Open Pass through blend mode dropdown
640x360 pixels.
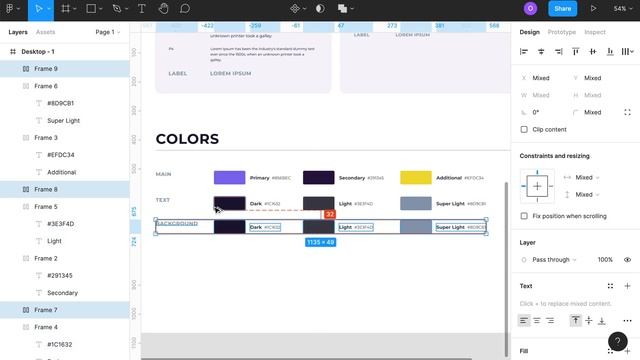point(554,260)
